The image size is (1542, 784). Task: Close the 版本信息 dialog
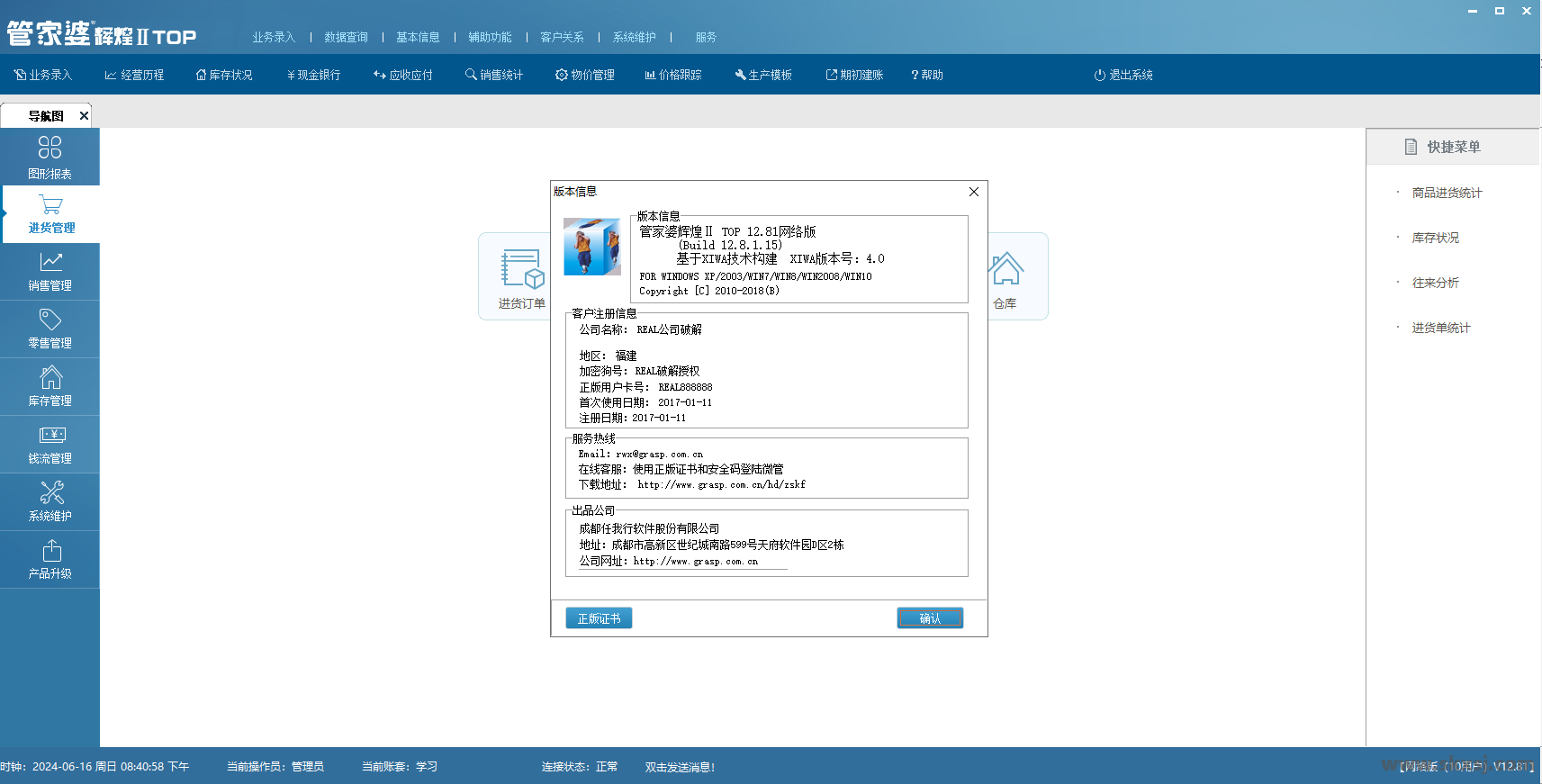(x=973, y=192)
